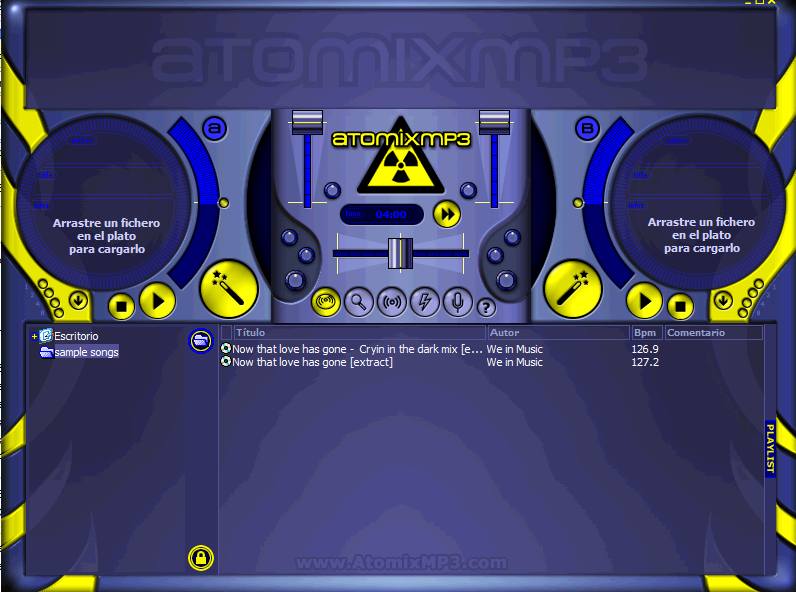
Task: Click Autor 'We in Music' for 126.9 track
Action: coord(514,349)
